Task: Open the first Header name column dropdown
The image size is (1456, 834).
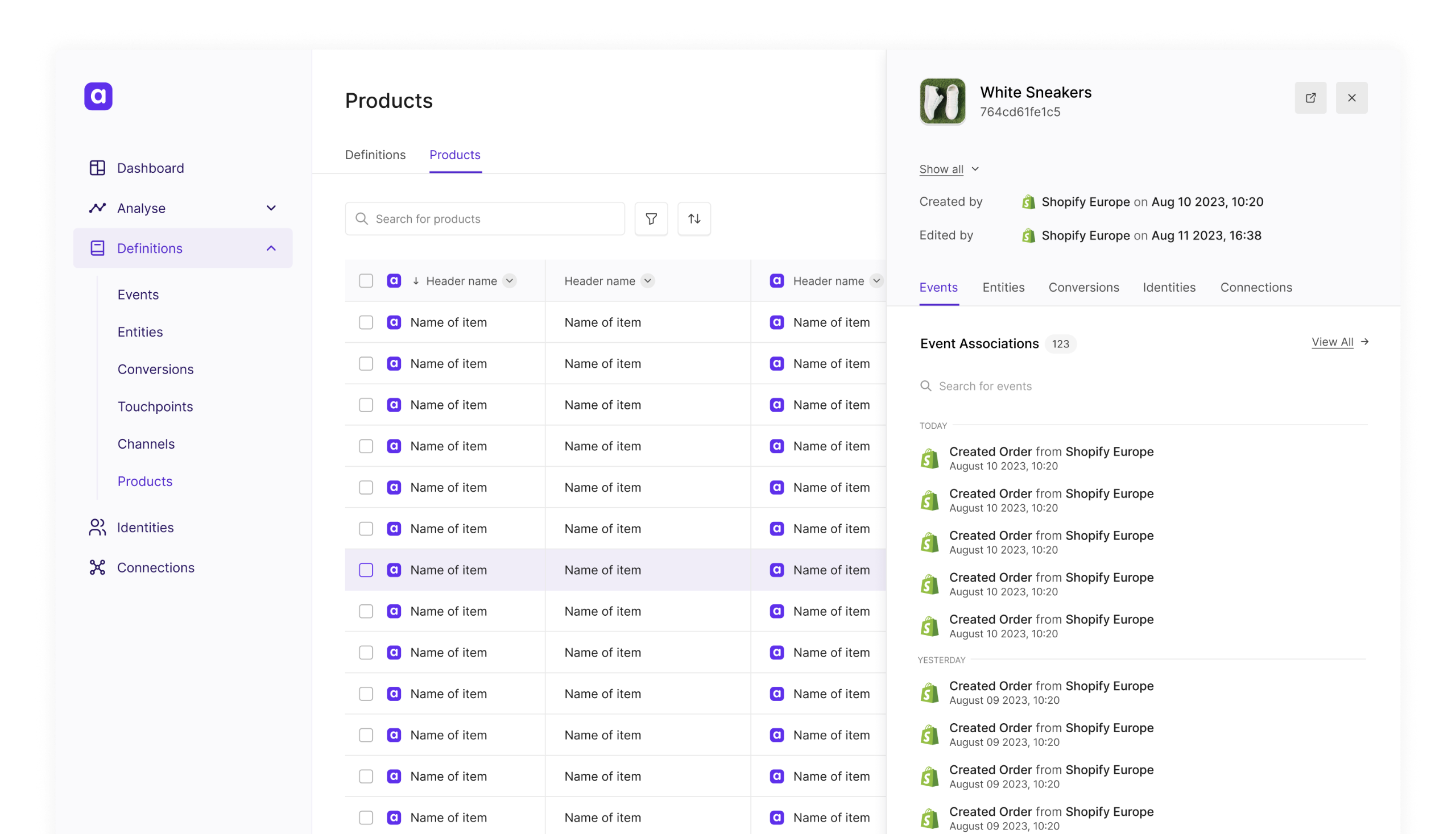Action: click(x=510, y=281)
